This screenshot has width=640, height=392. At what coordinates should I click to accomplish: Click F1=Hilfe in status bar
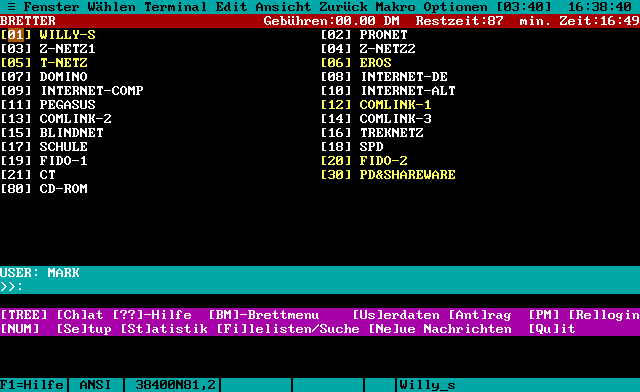click(x=32, y=385)
